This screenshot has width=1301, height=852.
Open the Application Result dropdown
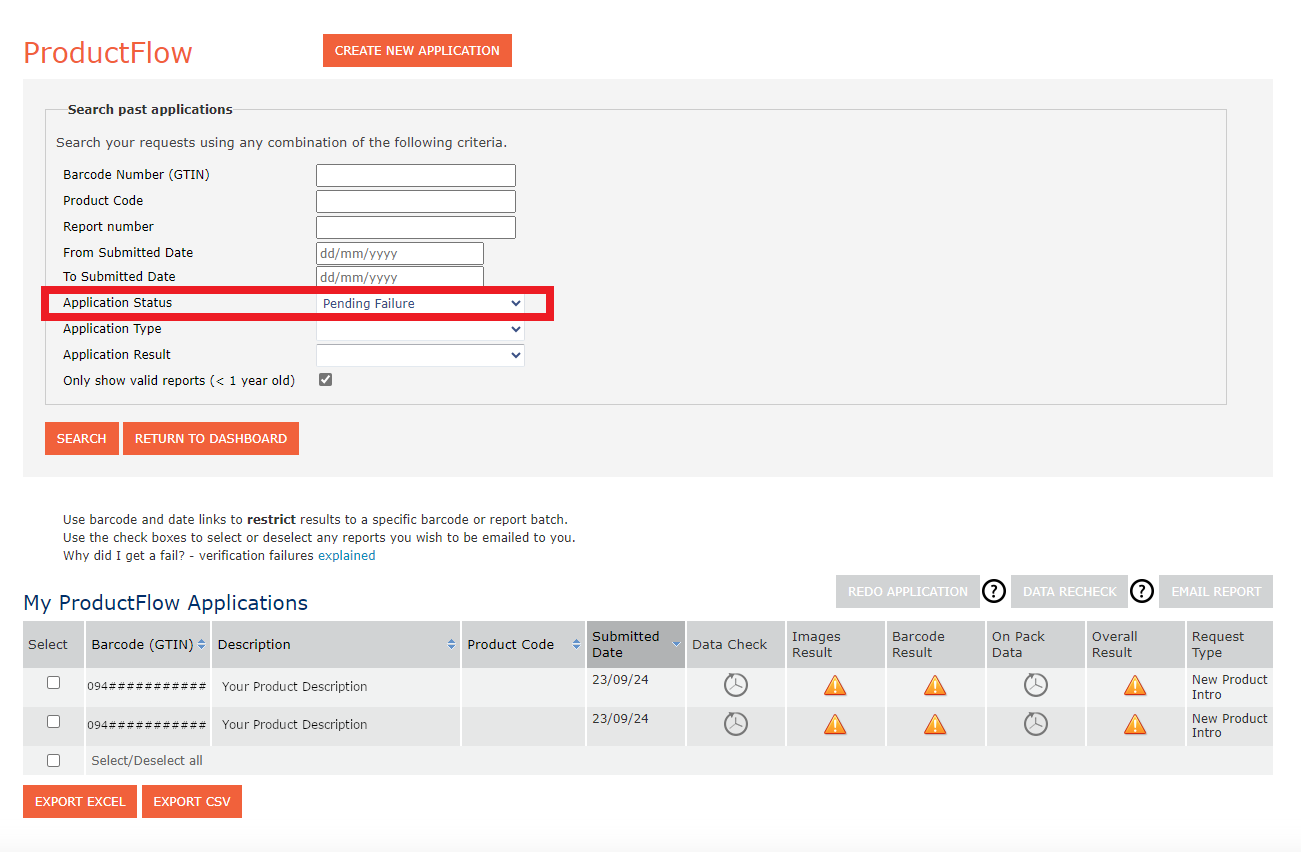pos(420,355)
